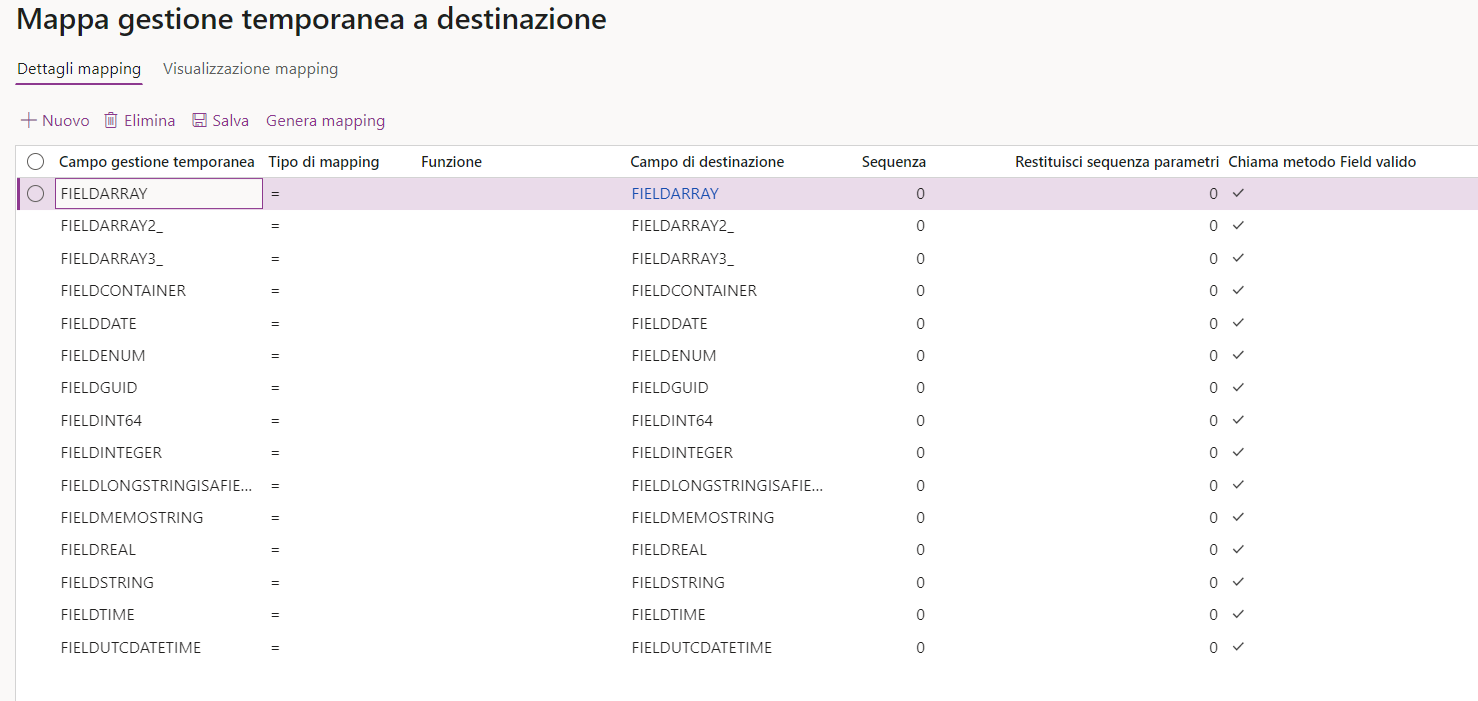
Task: Run 'Genera mapping'
Action: [x=325, y=120]
